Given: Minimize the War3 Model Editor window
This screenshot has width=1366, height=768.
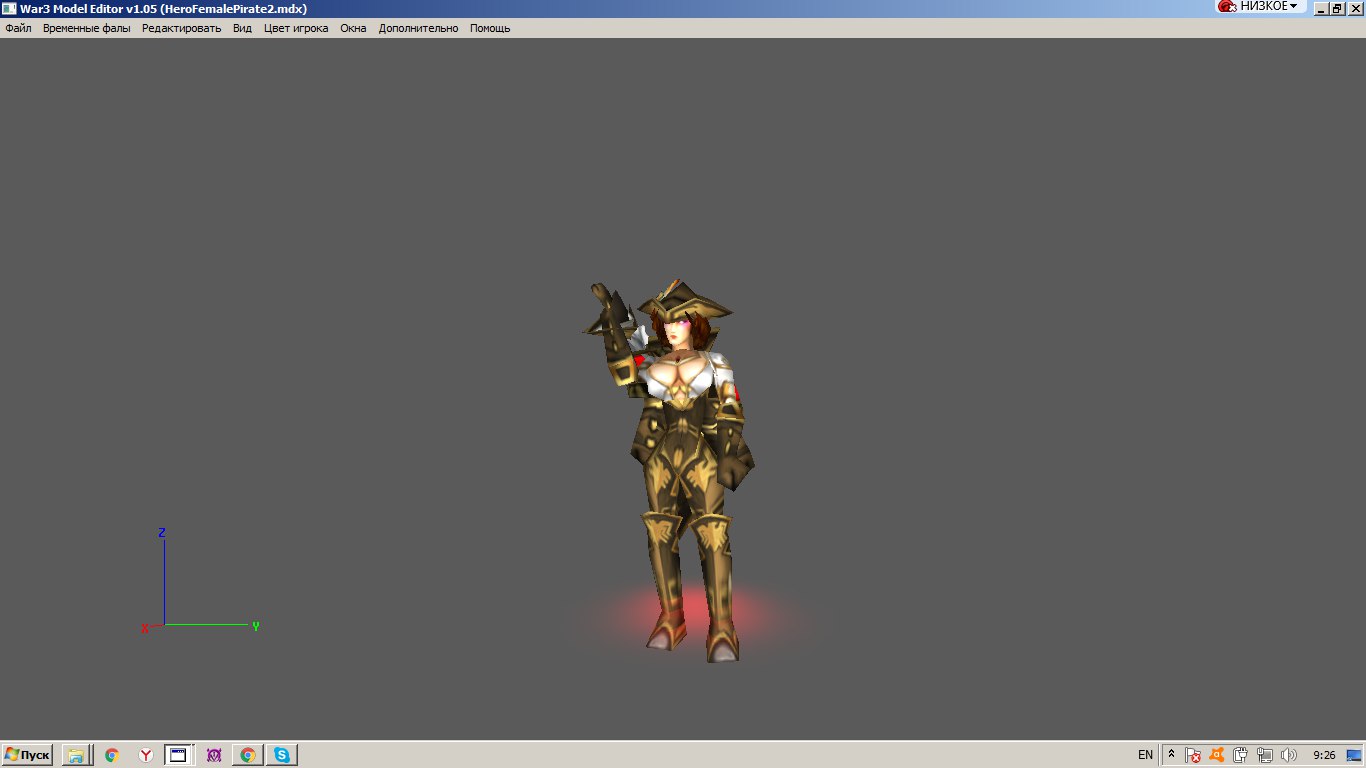Looking at the screenshot, I should click(x=1321, y=8).
